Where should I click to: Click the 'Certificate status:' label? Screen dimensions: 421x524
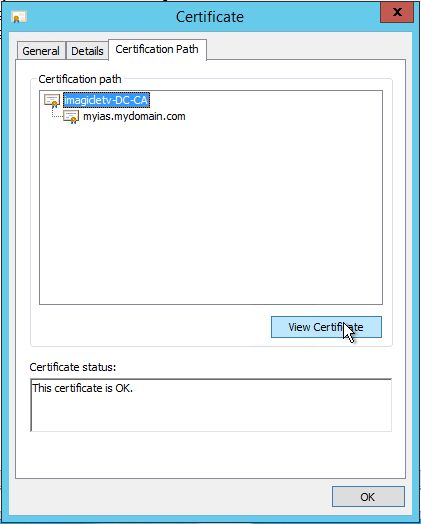point(73,367)
